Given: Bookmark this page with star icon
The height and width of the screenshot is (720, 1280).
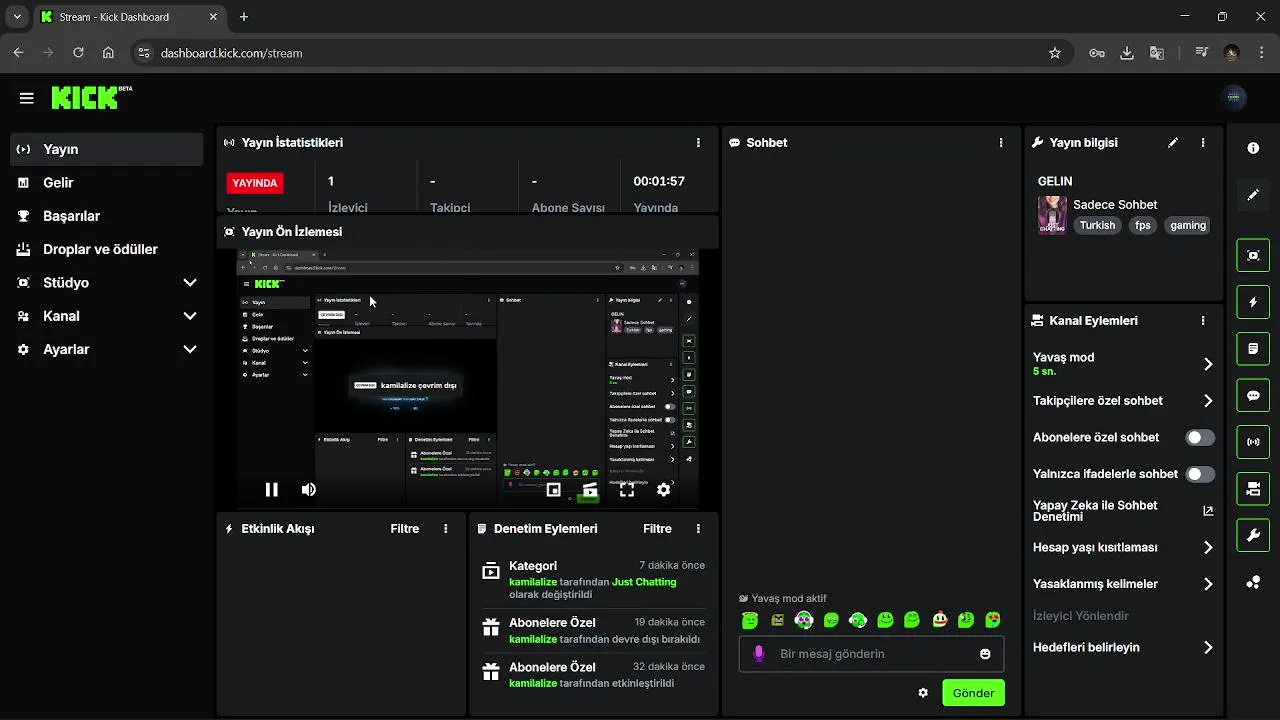Looking at the screenshot, I should [1054, 53].
